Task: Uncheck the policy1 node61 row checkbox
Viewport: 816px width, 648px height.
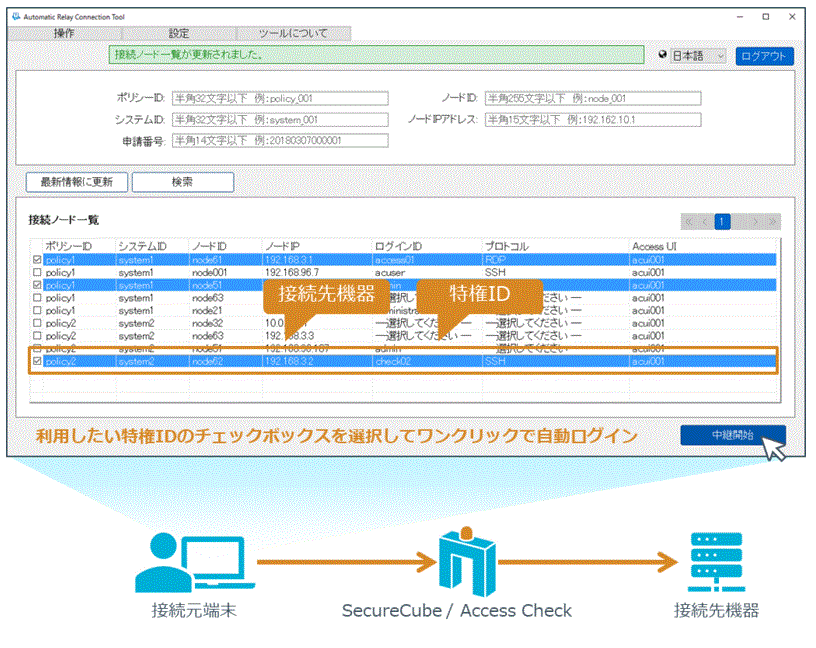Action: point(38,259)
